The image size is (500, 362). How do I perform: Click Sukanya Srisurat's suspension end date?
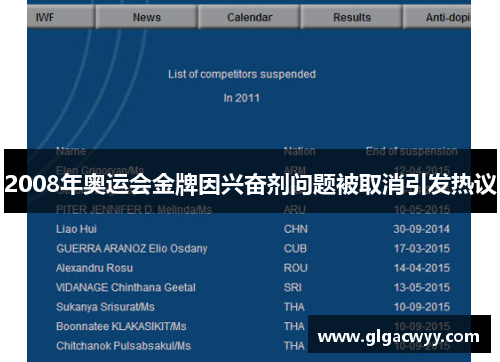pyautogui.click(x=422, y=307)
